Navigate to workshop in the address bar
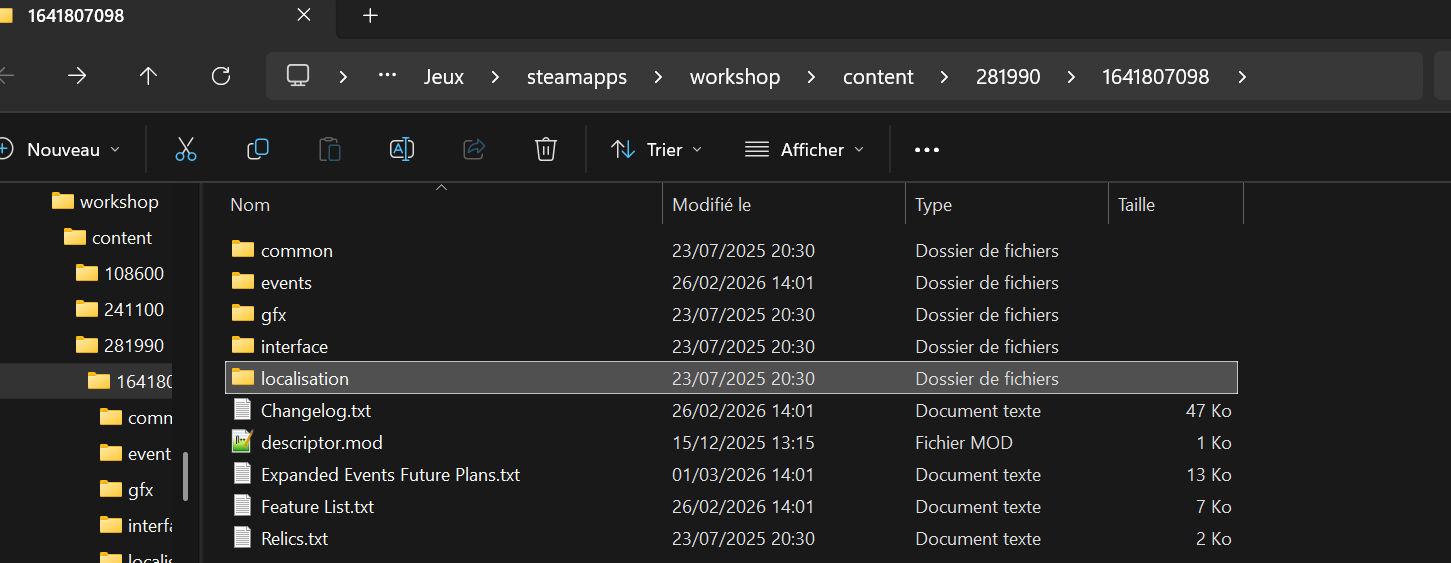The height and width of the screenshot is (563, 1451). coord(735,77)
